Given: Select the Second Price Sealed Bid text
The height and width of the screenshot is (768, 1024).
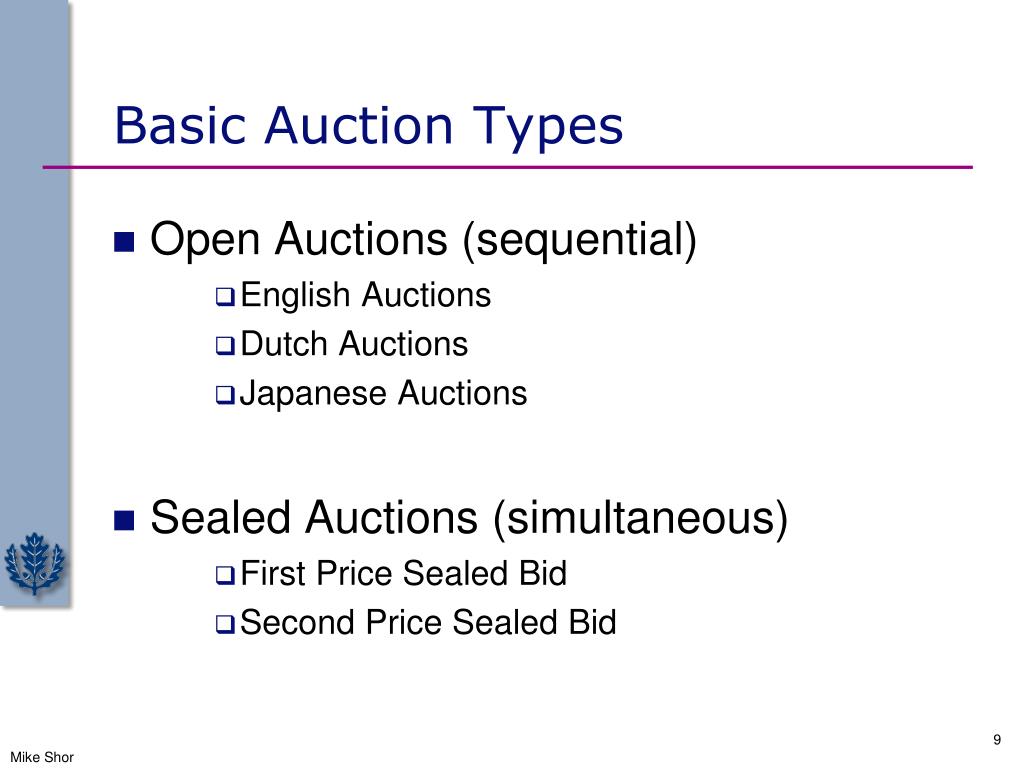Looking at the screenshot, I should (x=428, y=622).
